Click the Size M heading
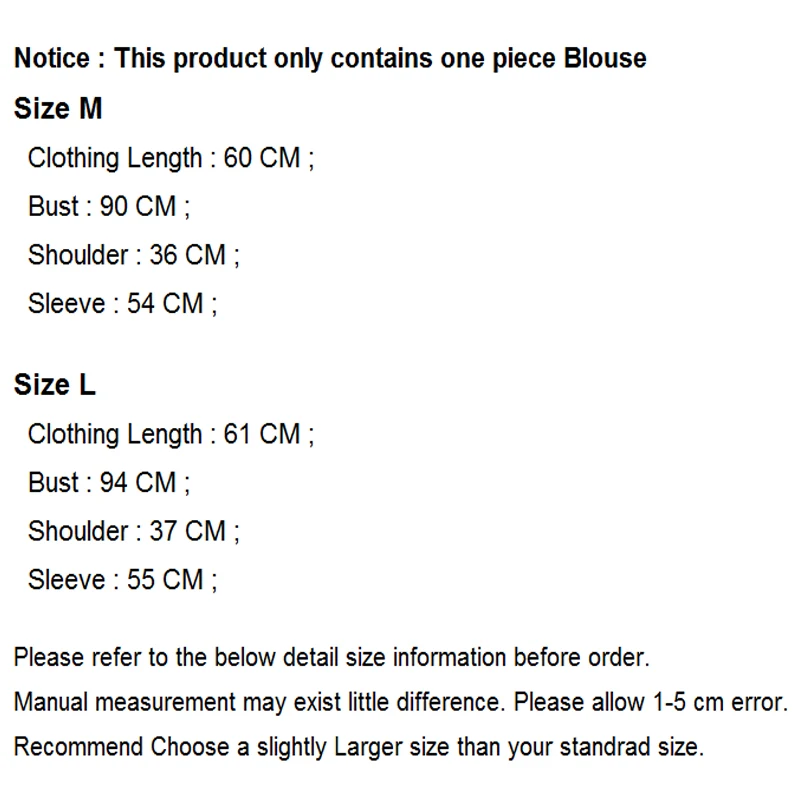 [58, 108]
